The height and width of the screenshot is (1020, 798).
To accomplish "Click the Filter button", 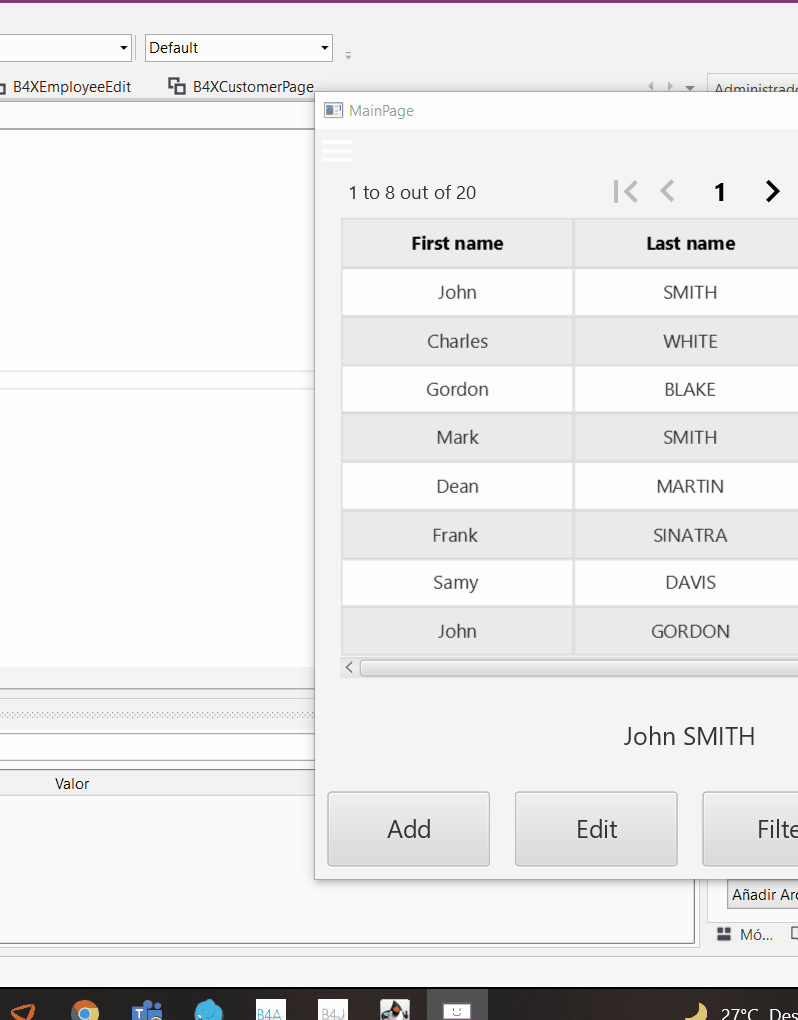I will (751, 829).
